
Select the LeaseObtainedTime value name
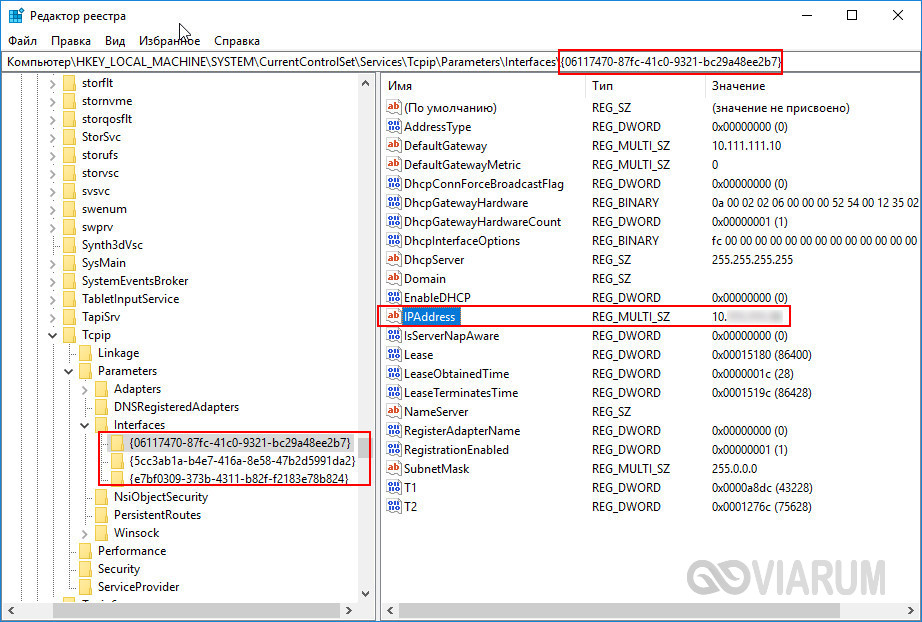pos(456,373)
